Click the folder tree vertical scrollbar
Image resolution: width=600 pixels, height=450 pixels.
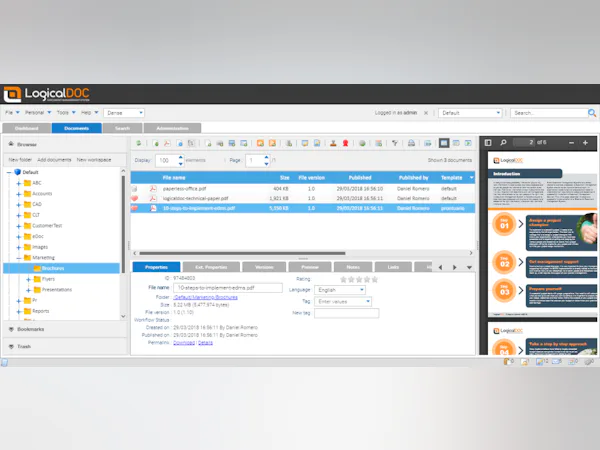tap(123, 224)
